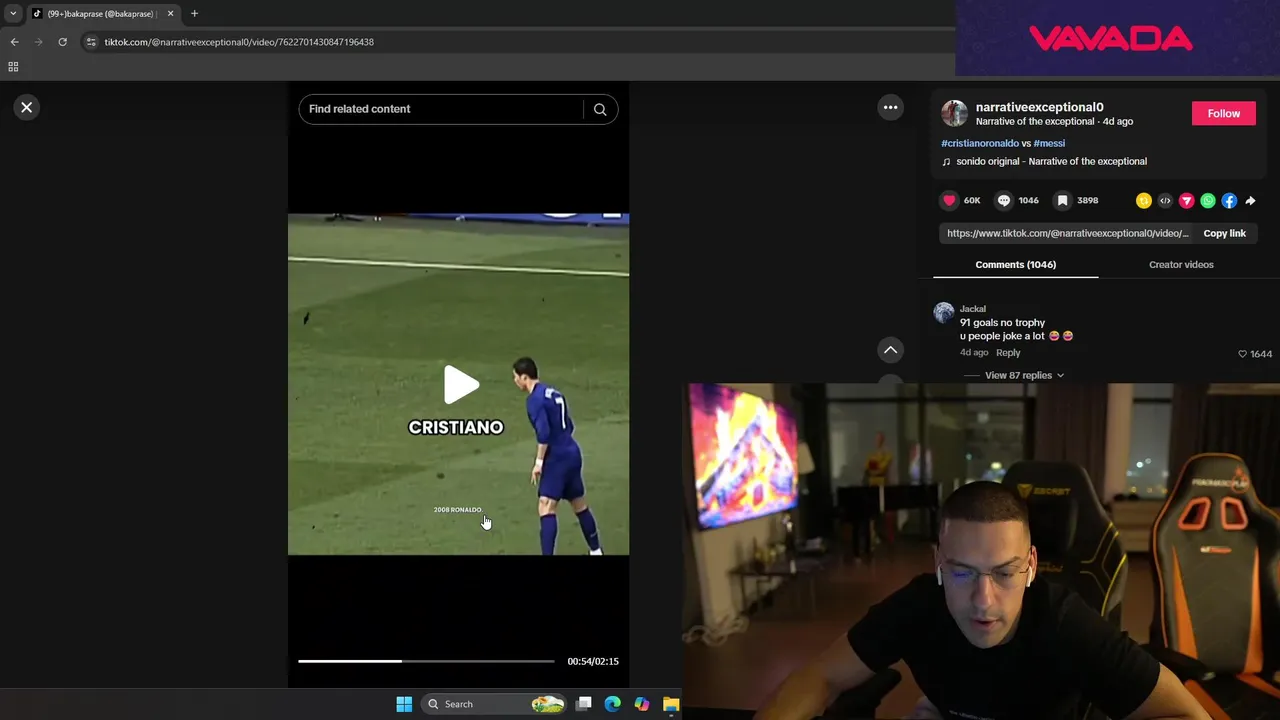Click the search magnifier in related content bar
Image resolution: width=1280 pixels, height=720 pixels.
pyautogui.click(x=600, y=109)
